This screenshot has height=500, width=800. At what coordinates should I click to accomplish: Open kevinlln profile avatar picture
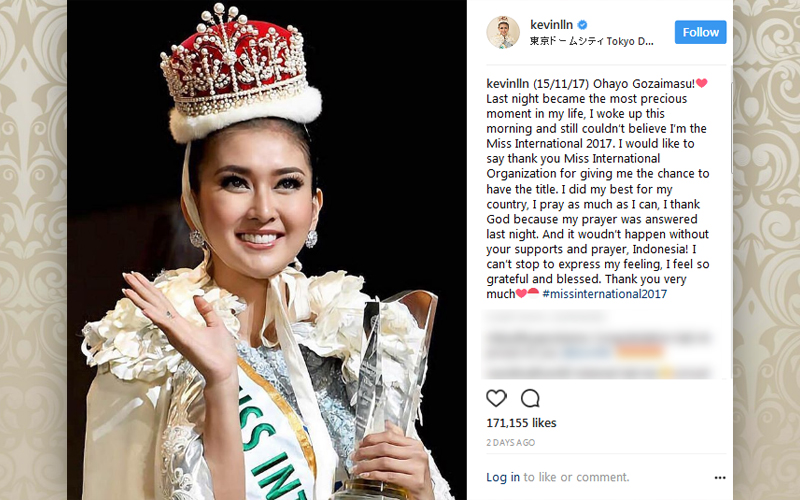[x=503, y=32]
